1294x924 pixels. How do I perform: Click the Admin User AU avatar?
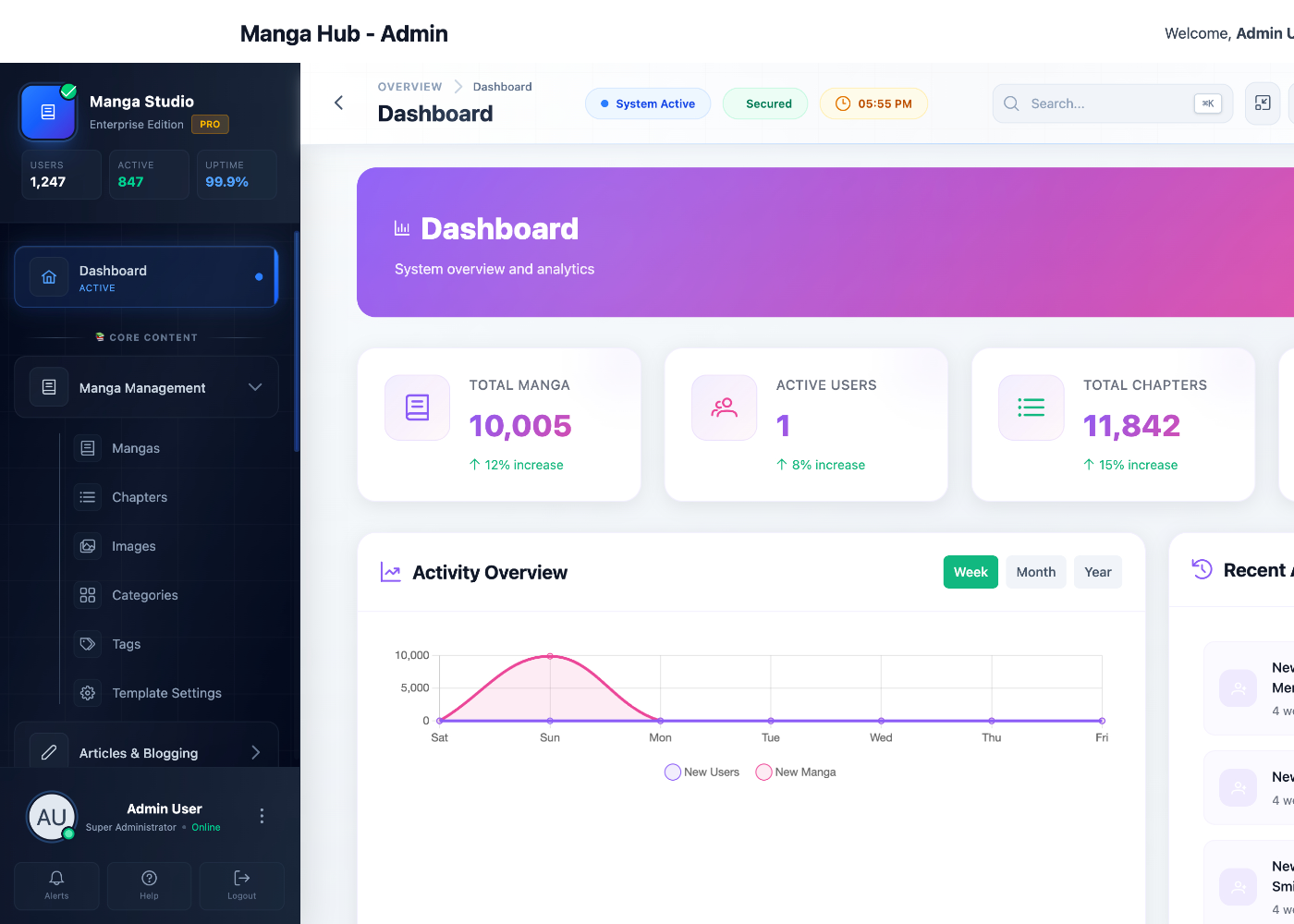pos(52,817)
